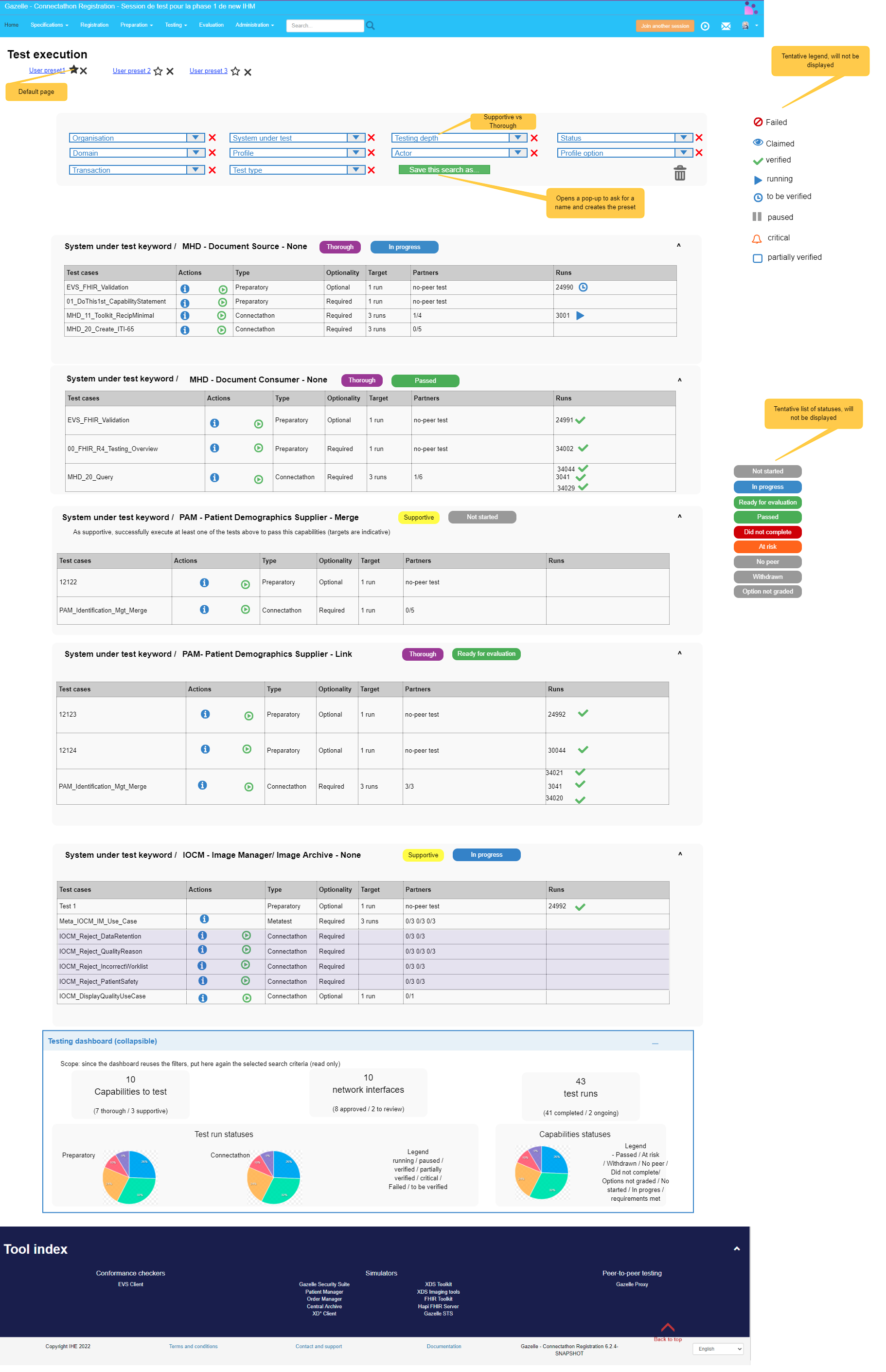886x1372 pixels.
Task: Run test 01_DoThis1st_CapabilityStatement with play icon
Action: [x=223, y=302]
